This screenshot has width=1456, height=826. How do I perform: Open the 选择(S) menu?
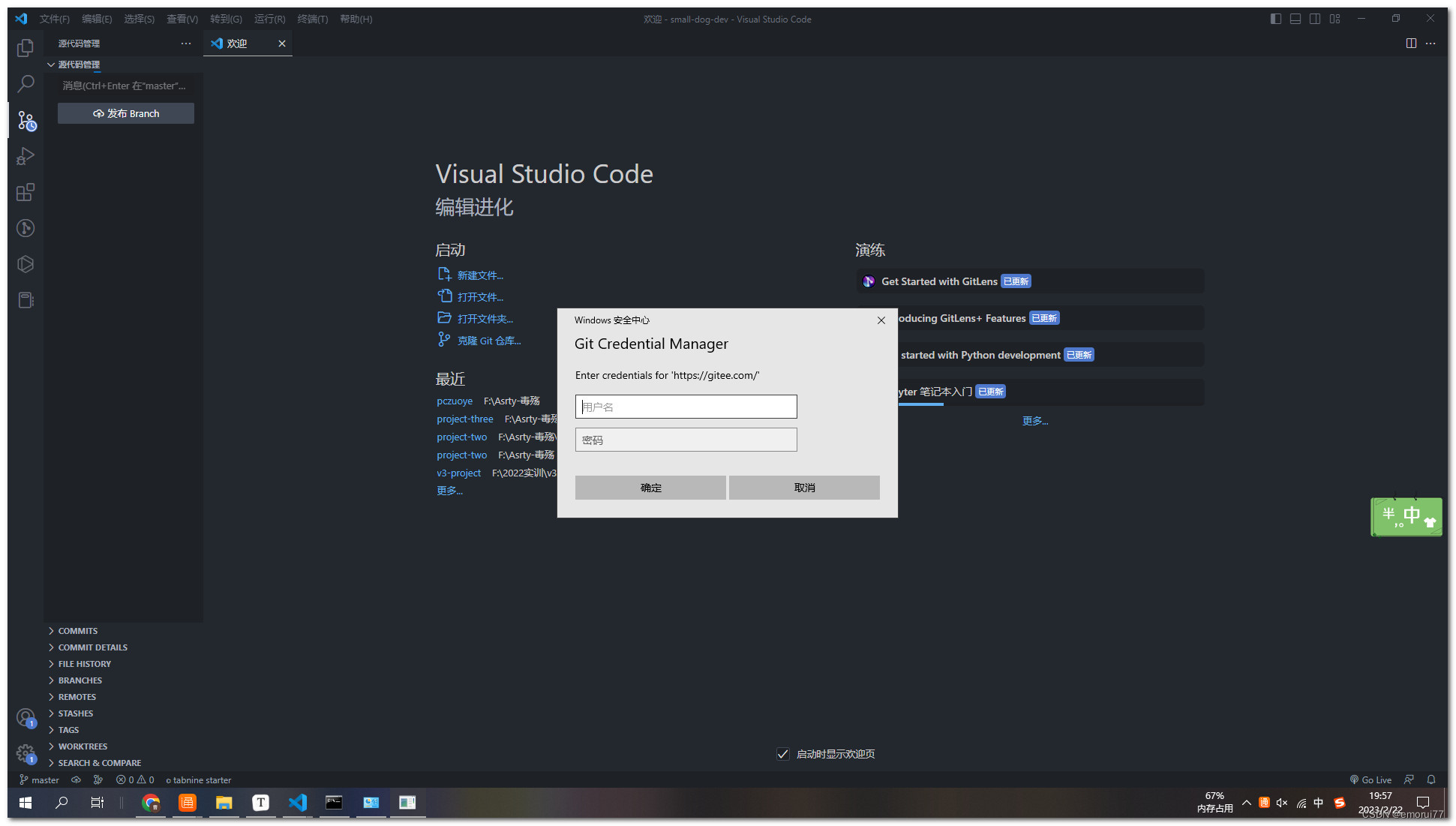(140, 19)
